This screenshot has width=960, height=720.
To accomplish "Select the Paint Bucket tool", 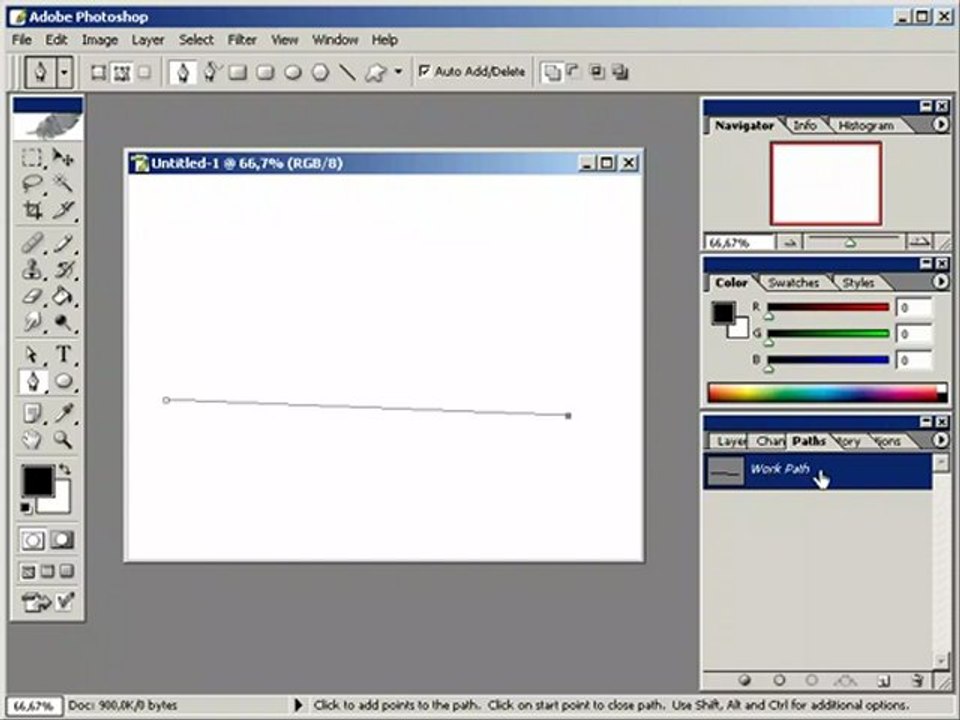I will [62, 296].
